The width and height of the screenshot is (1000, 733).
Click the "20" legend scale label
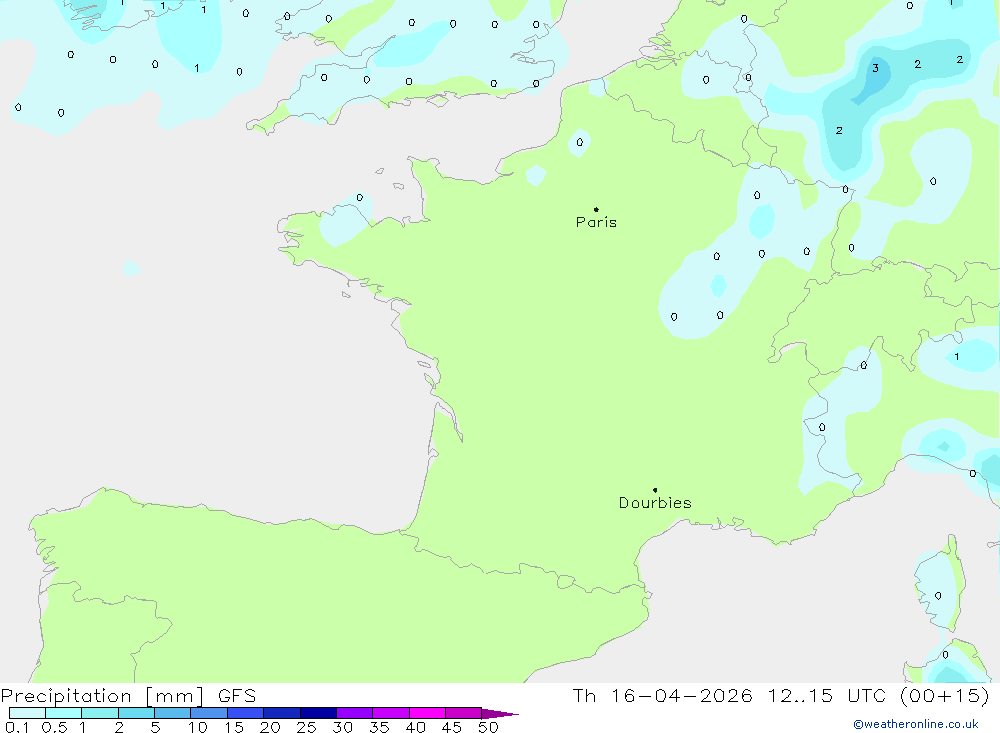(x=270, y=727)
